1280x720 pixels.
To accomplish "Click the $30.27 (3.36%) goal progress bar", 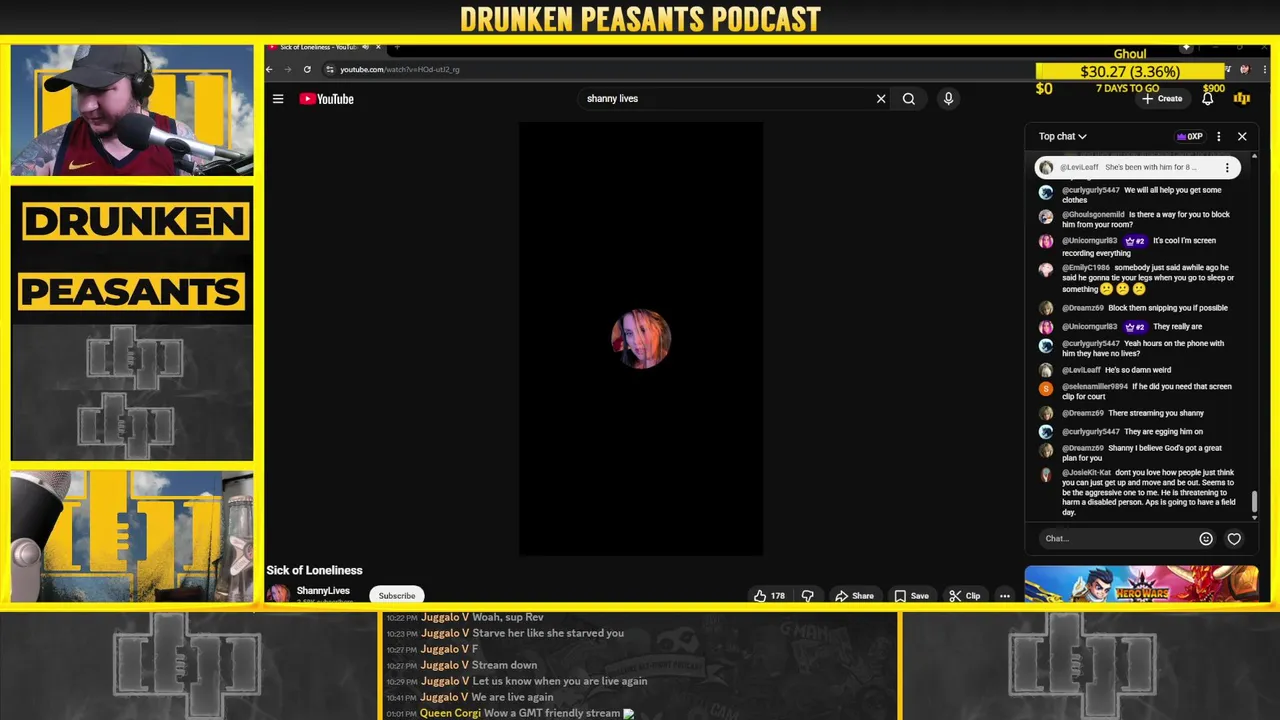I will pos(1130,71).
